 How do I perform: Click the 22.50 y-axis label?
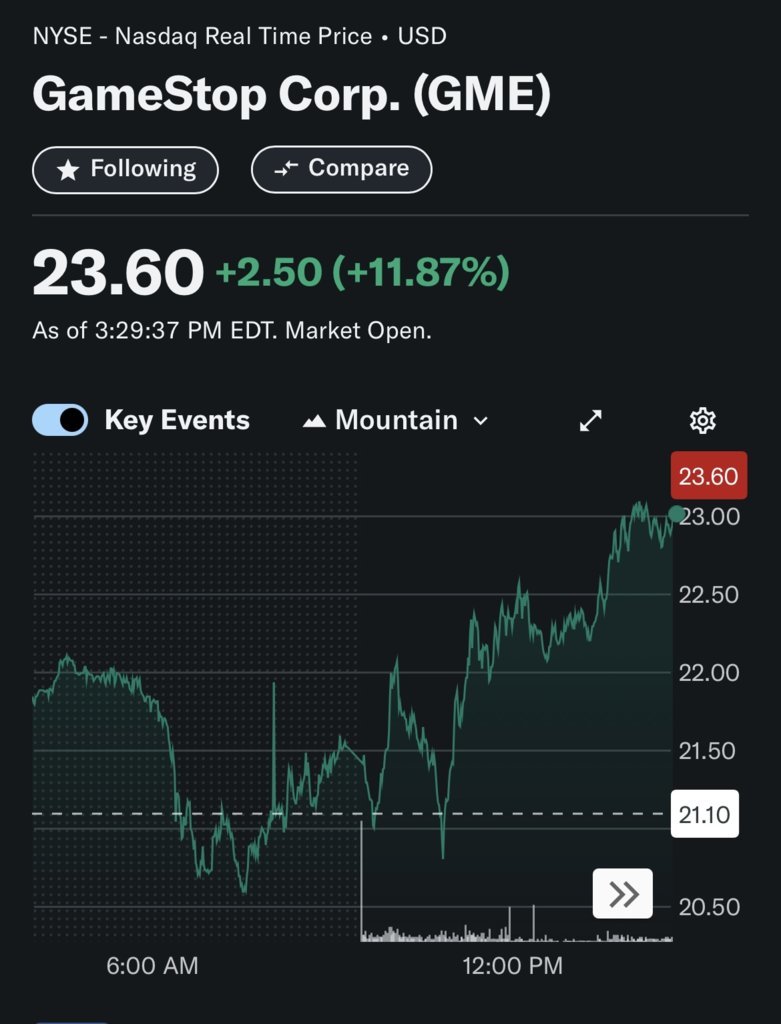(x=709, y=595)
